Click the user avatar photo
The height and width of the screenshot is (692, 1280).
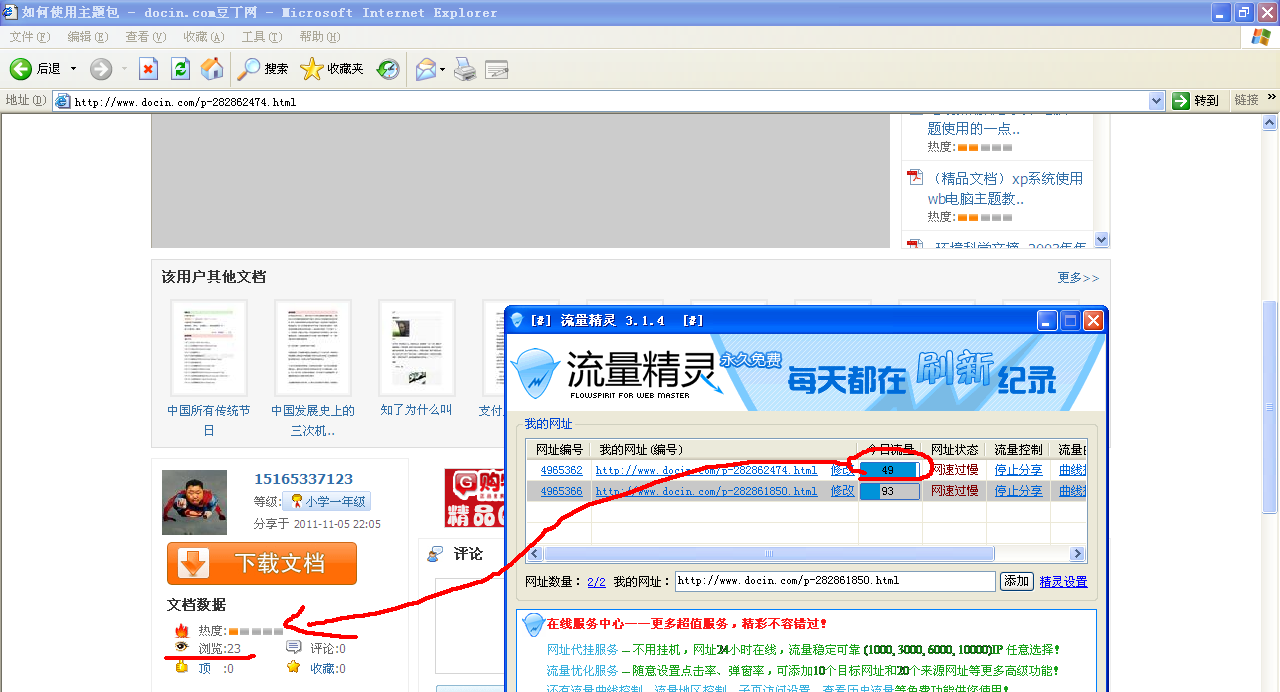[x=194, y=502]
